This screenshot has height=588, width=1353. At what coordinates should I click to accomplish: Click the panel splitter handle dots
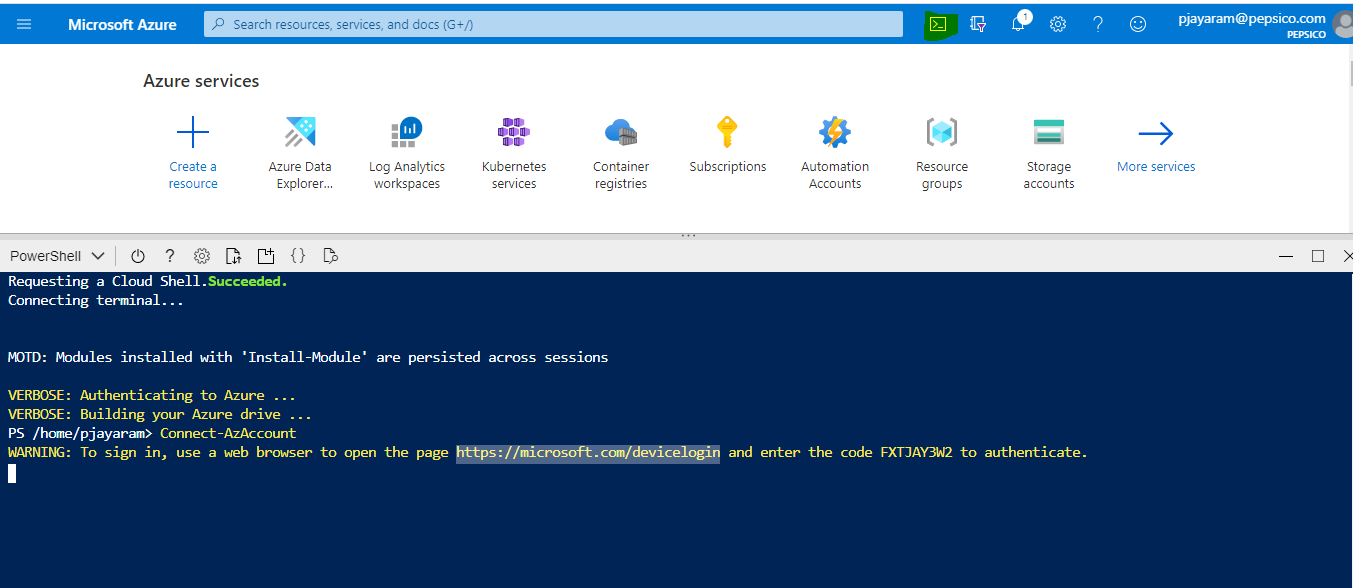[x=688, y=236]
